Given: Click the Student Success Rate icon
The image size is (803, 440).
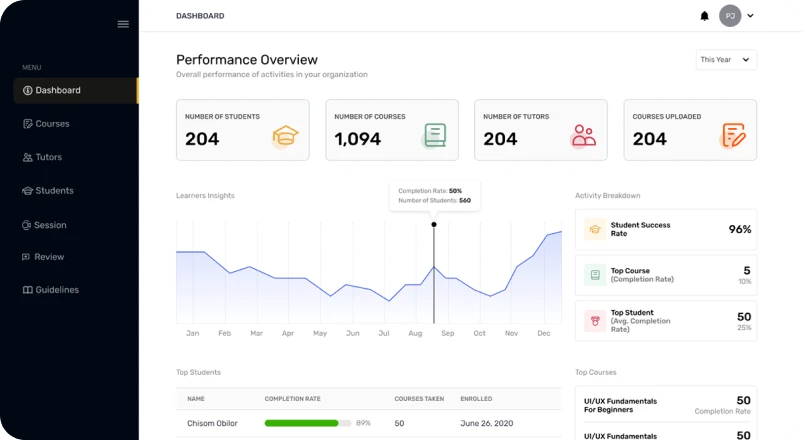Looking at the screenshot, I should point(594,229).
